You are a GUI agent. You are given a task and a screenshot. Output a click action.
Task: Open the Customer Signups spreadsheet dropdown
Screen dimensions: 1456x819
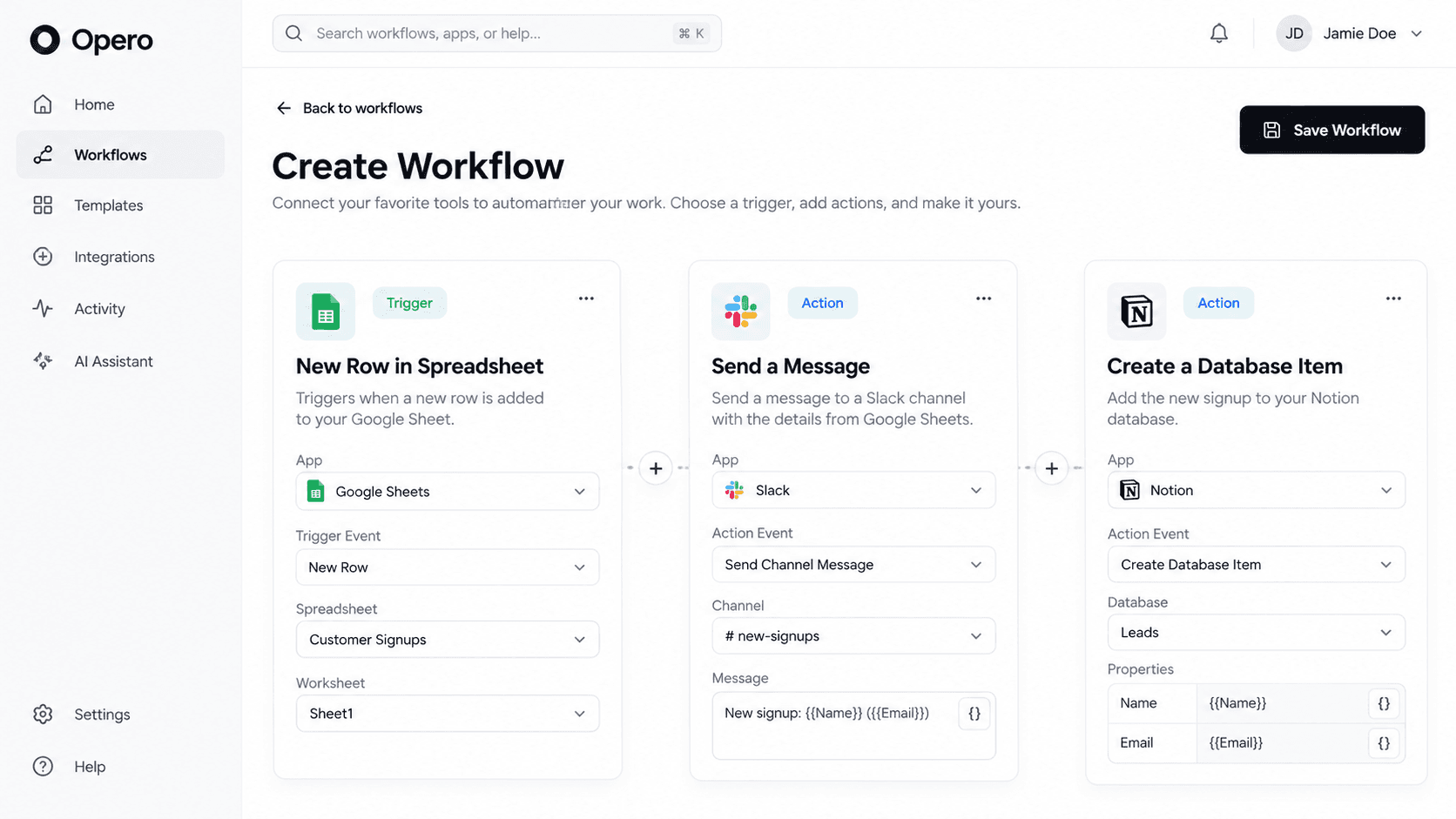(x=448, y=640)
